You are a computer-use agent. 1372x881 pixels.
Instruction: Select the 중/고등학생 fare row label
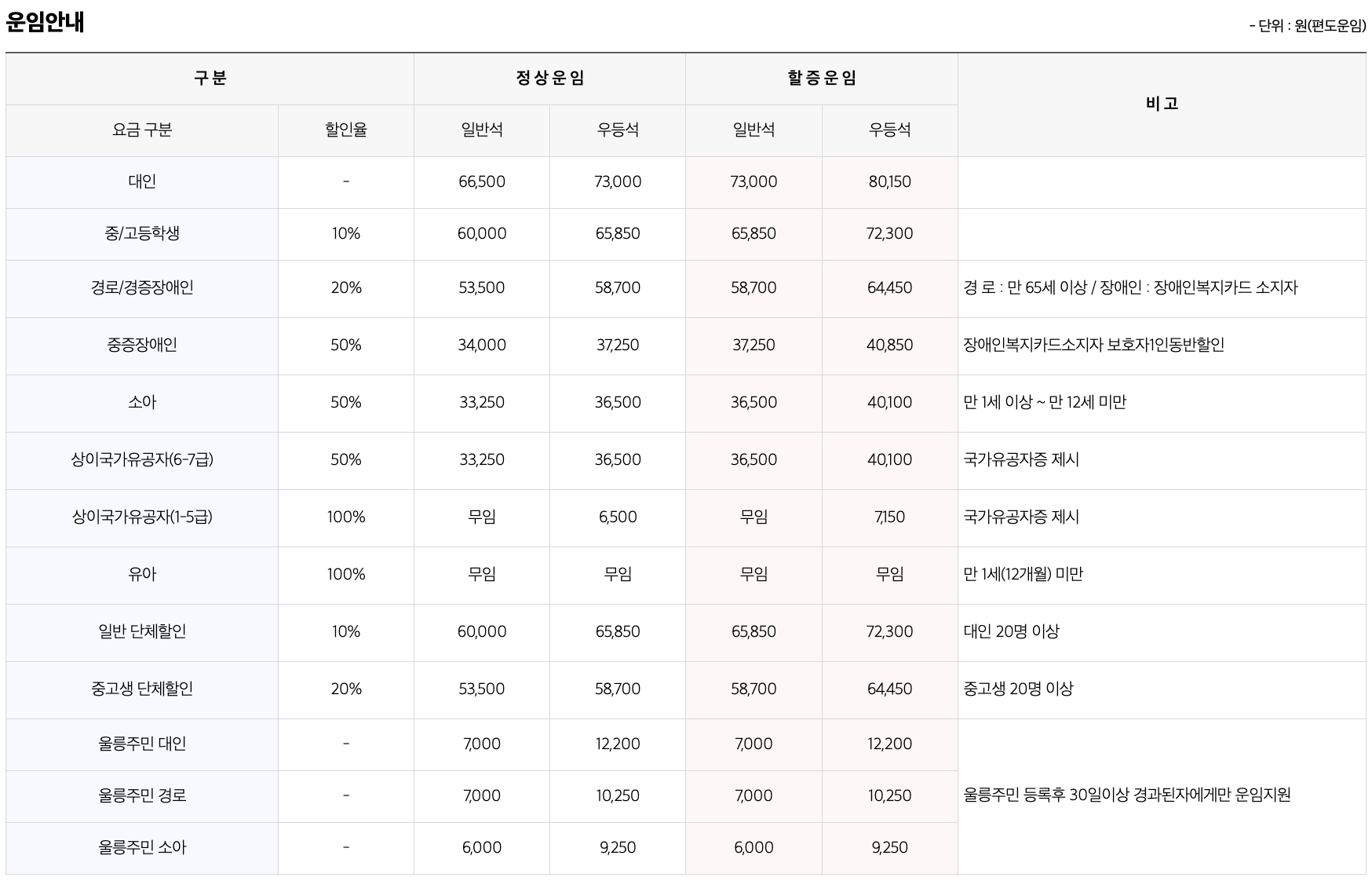140,233
